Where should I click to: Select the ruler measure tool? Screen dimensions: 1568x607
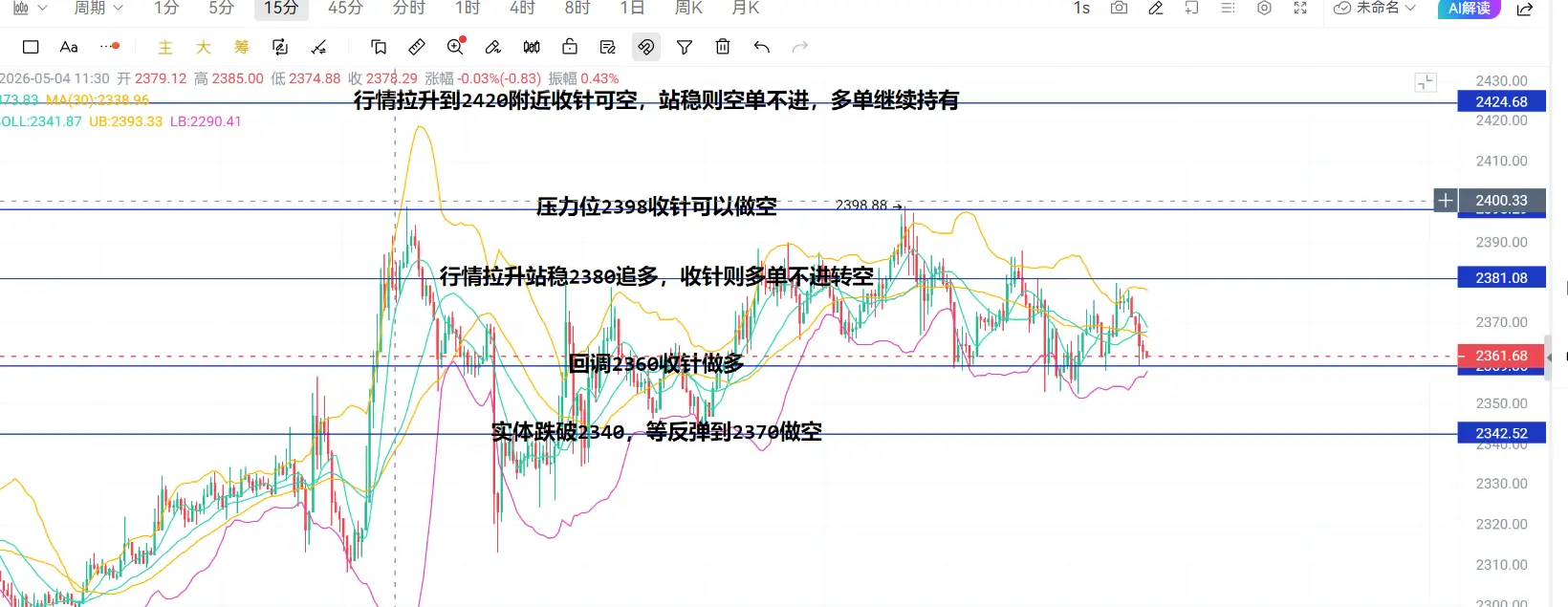(x=417, y=47)
